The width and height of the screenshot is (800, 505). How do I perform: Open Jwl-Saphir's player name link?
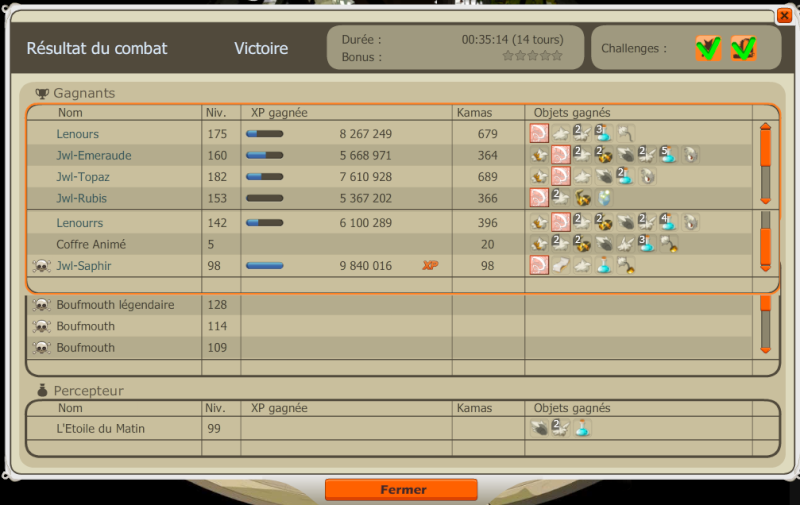[x=84, y=266]
